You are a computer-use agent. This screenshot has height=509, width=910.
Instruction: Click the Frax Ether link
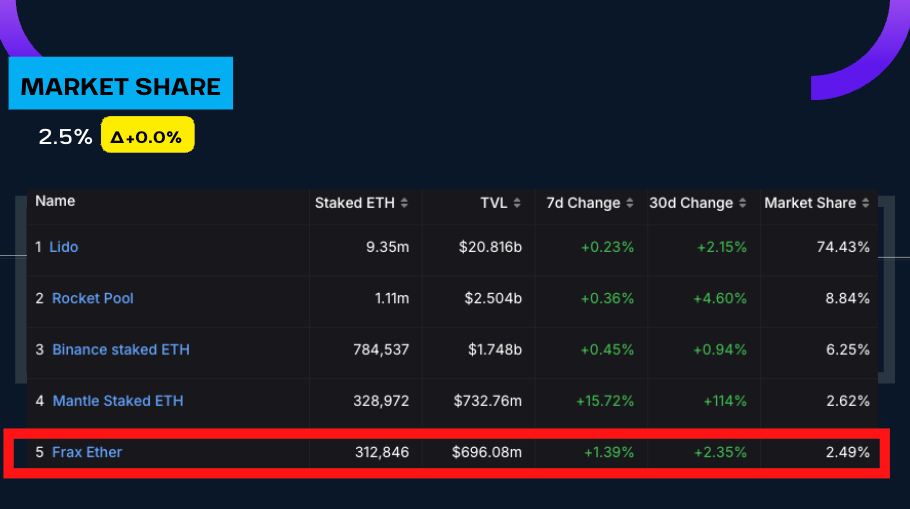pos(87,452)
